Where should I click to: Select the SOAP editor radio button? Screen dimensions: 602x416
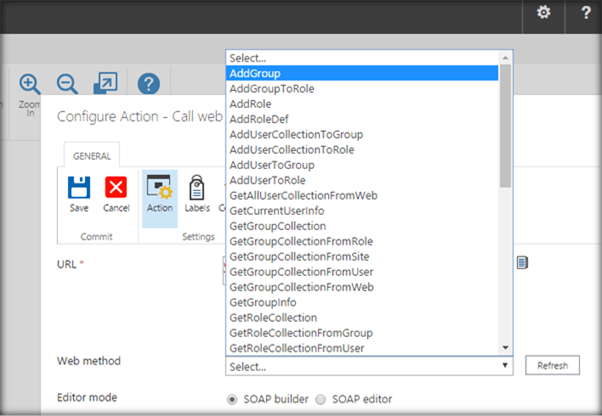tap(321, 399)
